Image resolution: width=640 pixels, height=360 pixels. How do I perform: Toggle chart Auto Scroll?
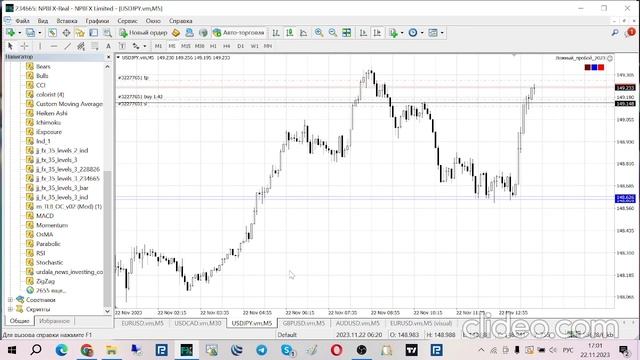(x=363, y=33)
